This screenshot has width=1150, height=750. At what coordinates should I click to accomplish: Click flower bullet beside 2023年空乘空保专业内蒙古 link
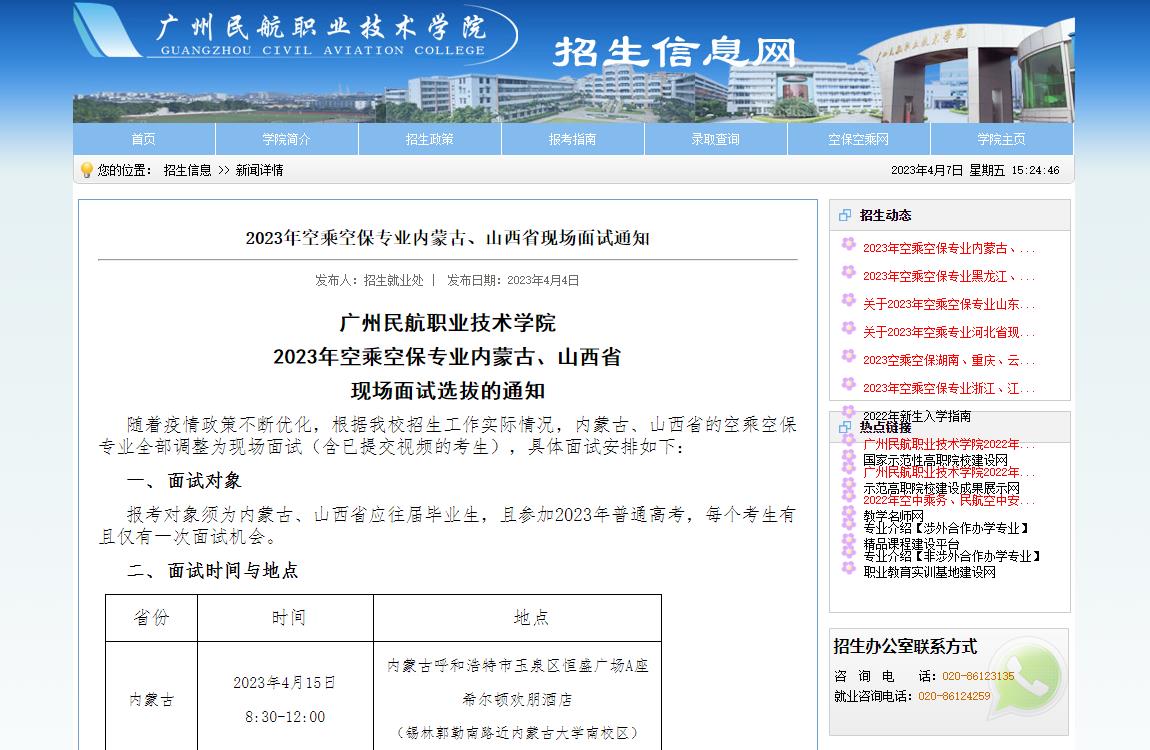849,244
